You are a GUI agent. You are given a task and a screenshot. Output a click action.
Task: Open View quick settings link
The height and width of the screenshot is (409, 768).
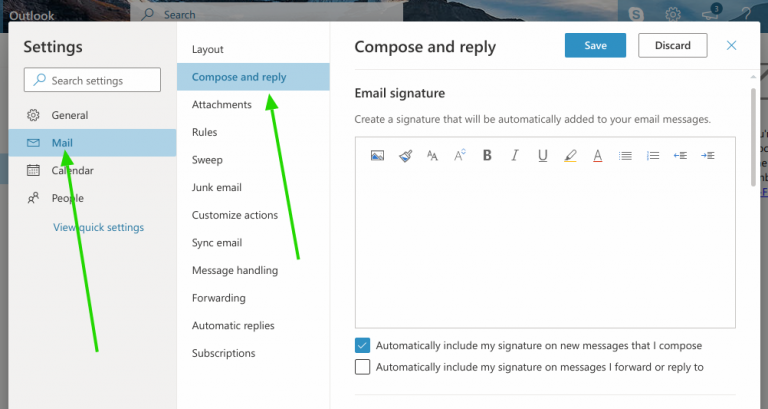tap(98, 227)
